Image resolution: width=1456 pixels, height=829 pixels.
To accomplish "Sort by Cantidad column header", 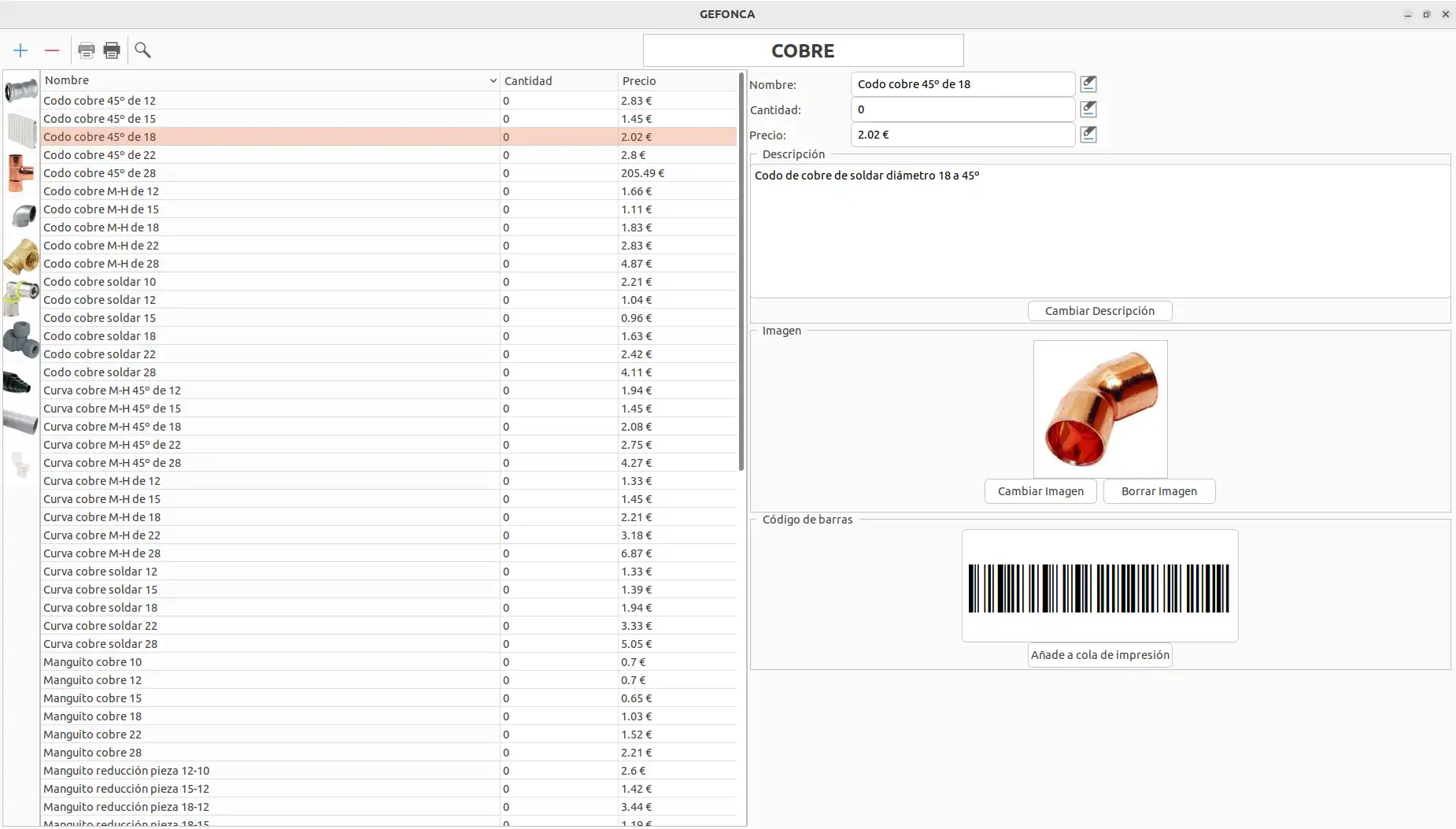I will pyautogui.click(x=559, y=80).
